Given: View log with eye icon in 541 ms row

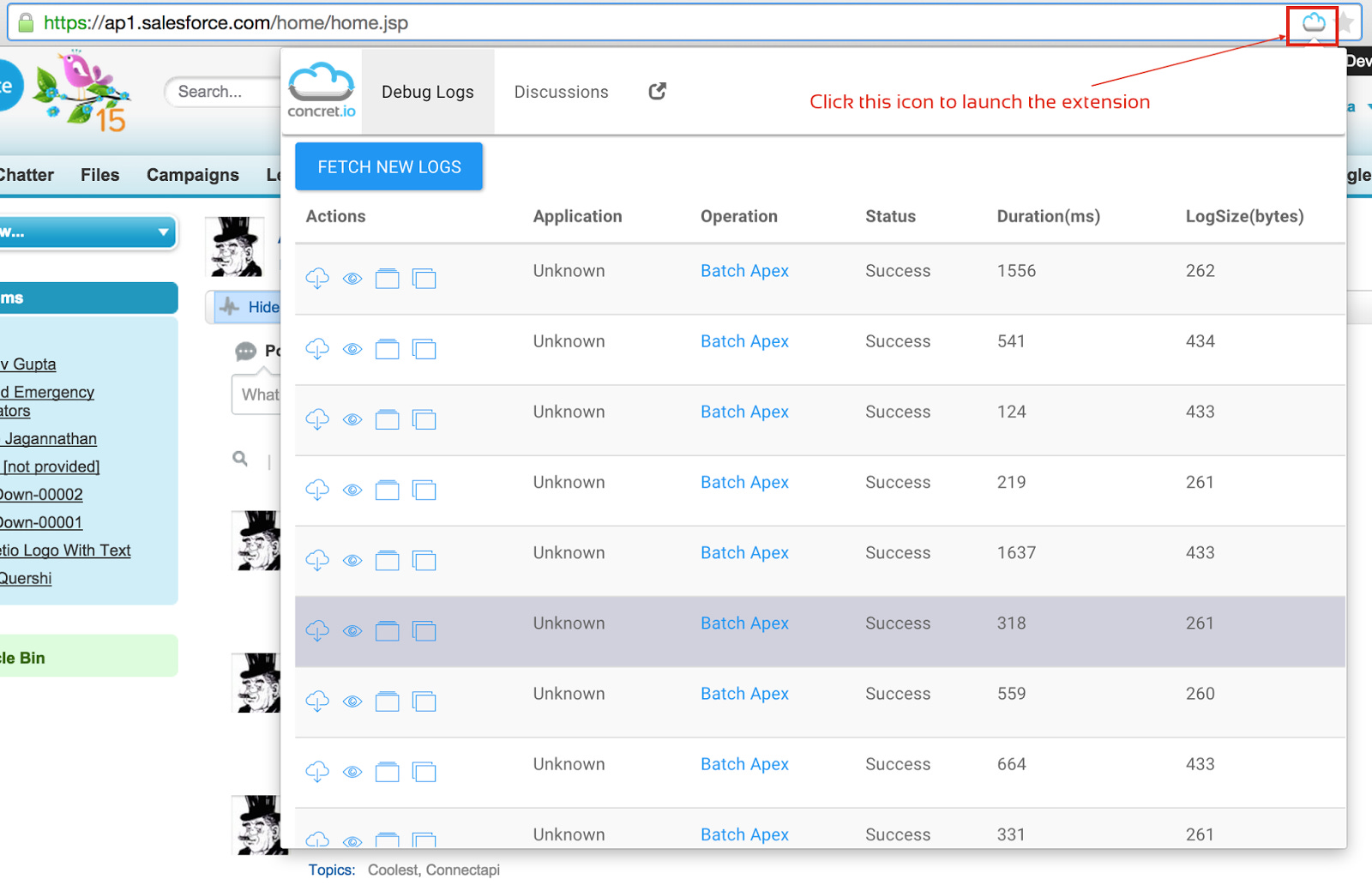Looking at the screenshot, I should coord(352,349).
